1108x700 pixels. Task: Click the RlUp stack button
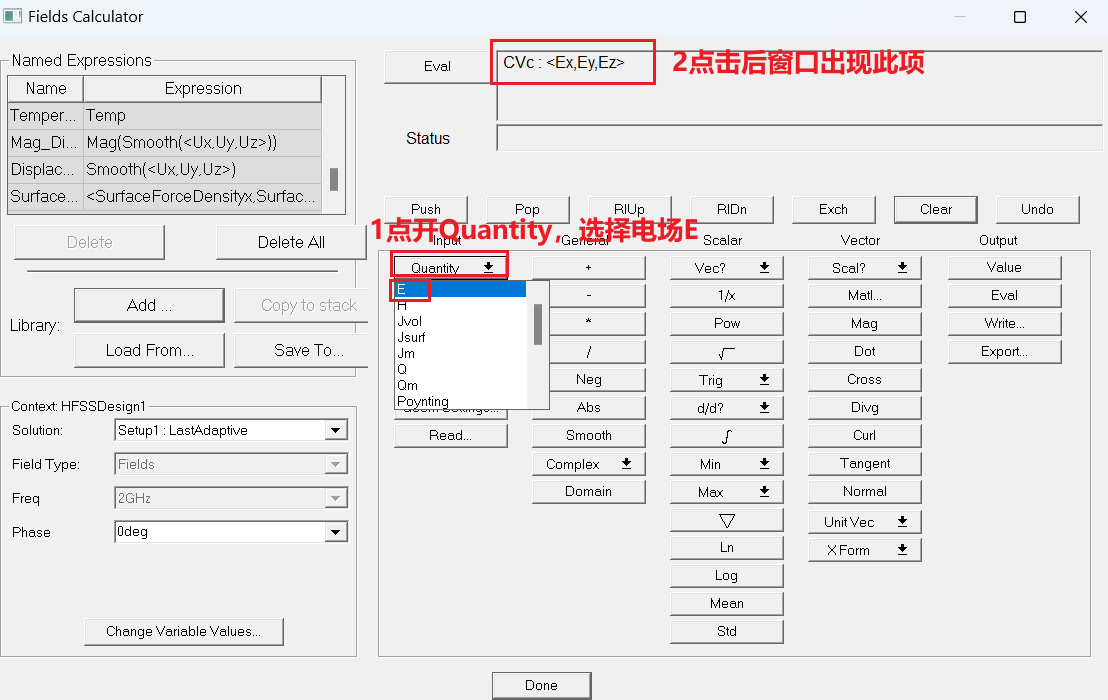point(629,210)
